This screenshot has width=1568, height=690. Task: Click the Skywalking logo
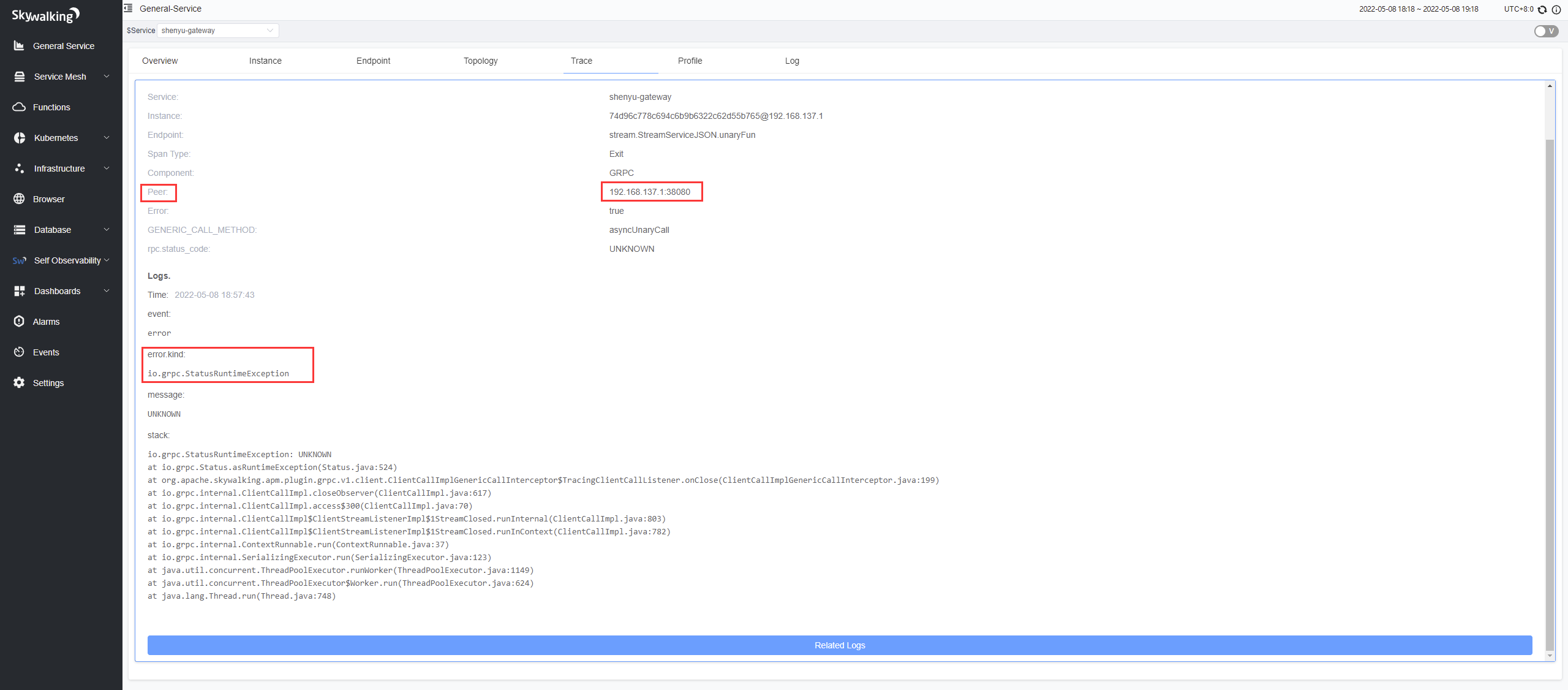pos(45,15)
